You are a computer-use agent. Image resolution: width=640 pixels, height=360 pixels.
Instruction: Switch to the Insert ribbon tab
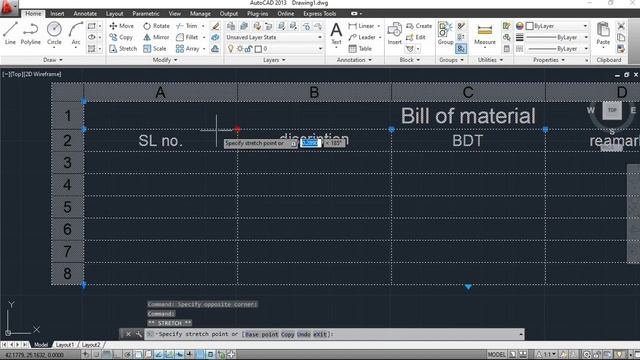pyautogui.click(x=57, y=13)
